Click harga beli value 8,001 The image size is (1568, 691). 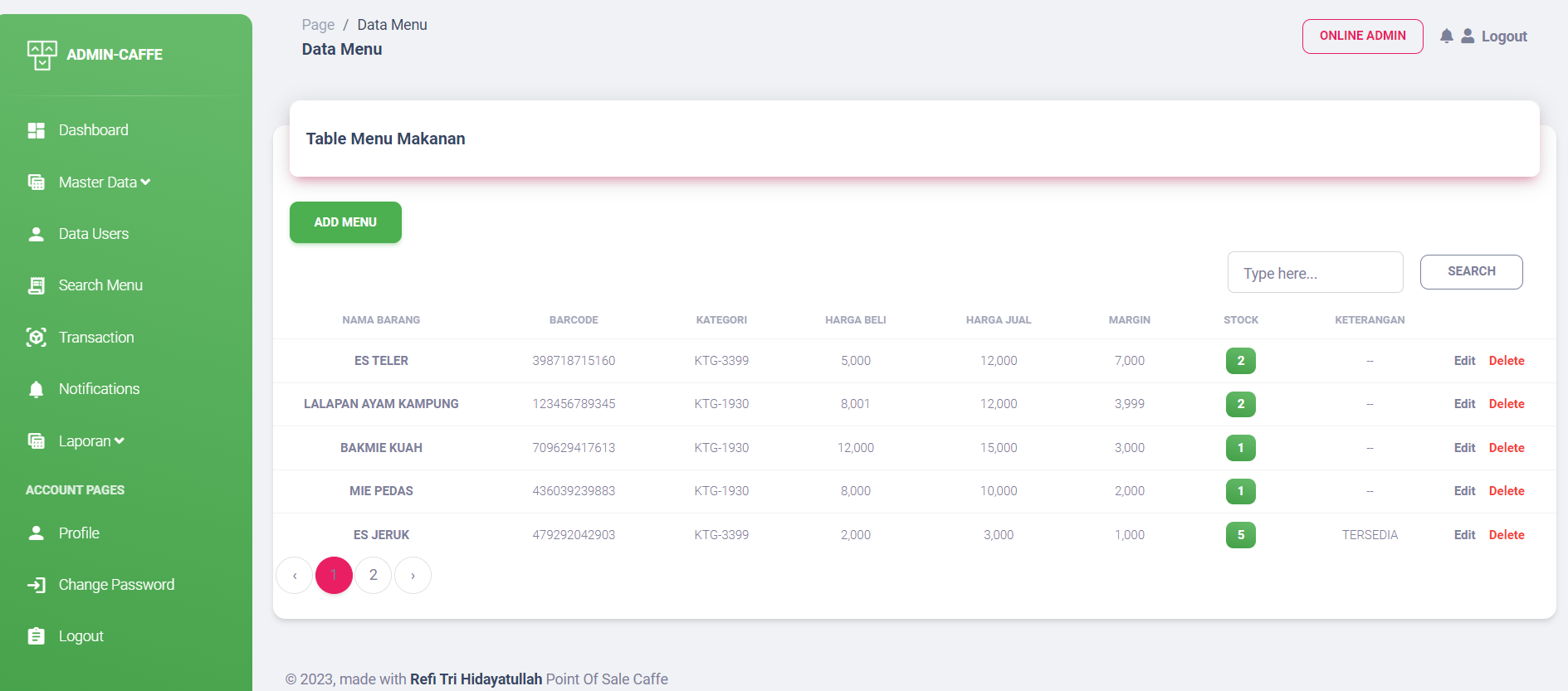tap(855, 404)
